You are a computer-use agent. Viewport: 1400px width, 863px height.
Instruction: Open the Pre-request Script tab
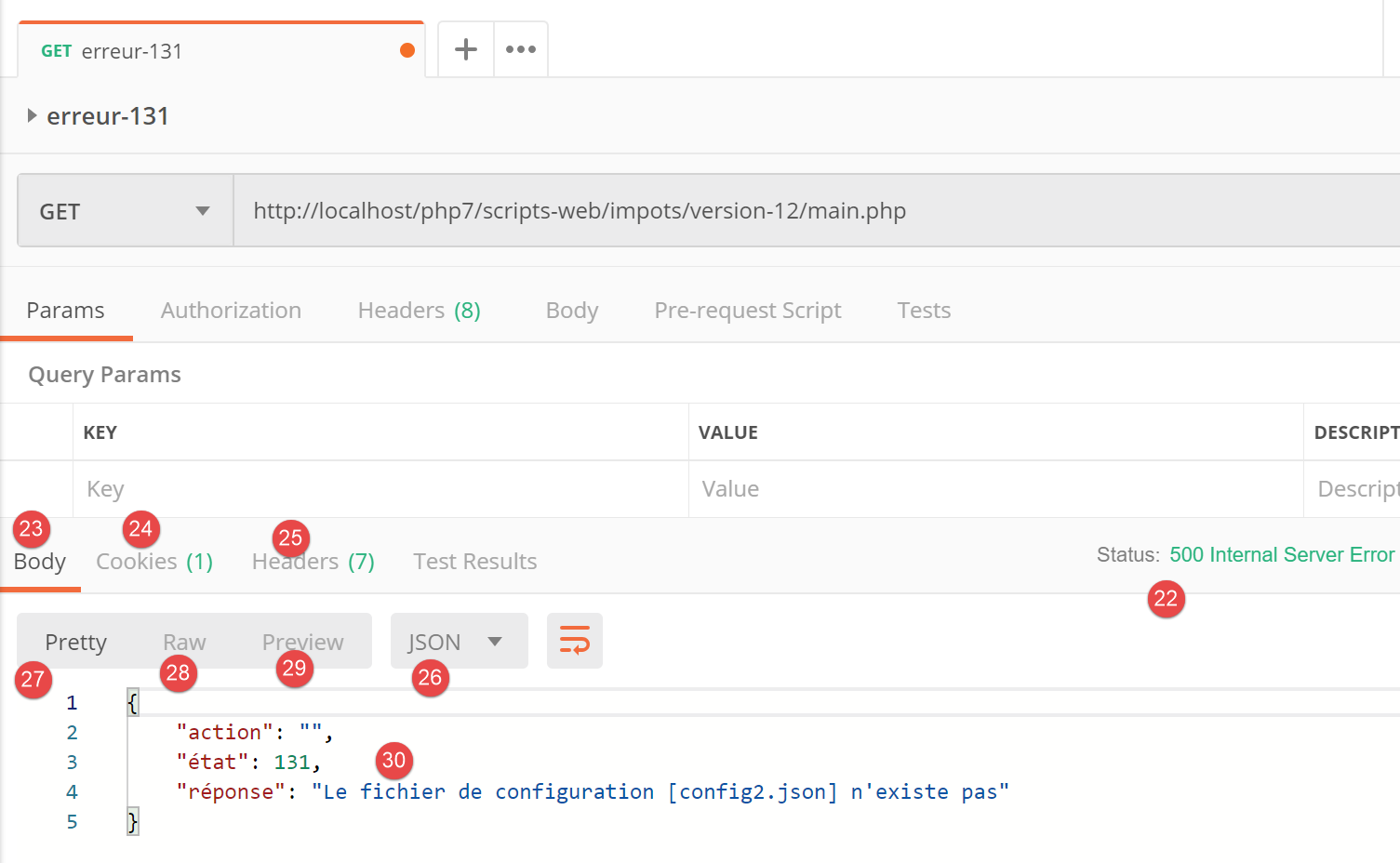(x=747, y=311)
